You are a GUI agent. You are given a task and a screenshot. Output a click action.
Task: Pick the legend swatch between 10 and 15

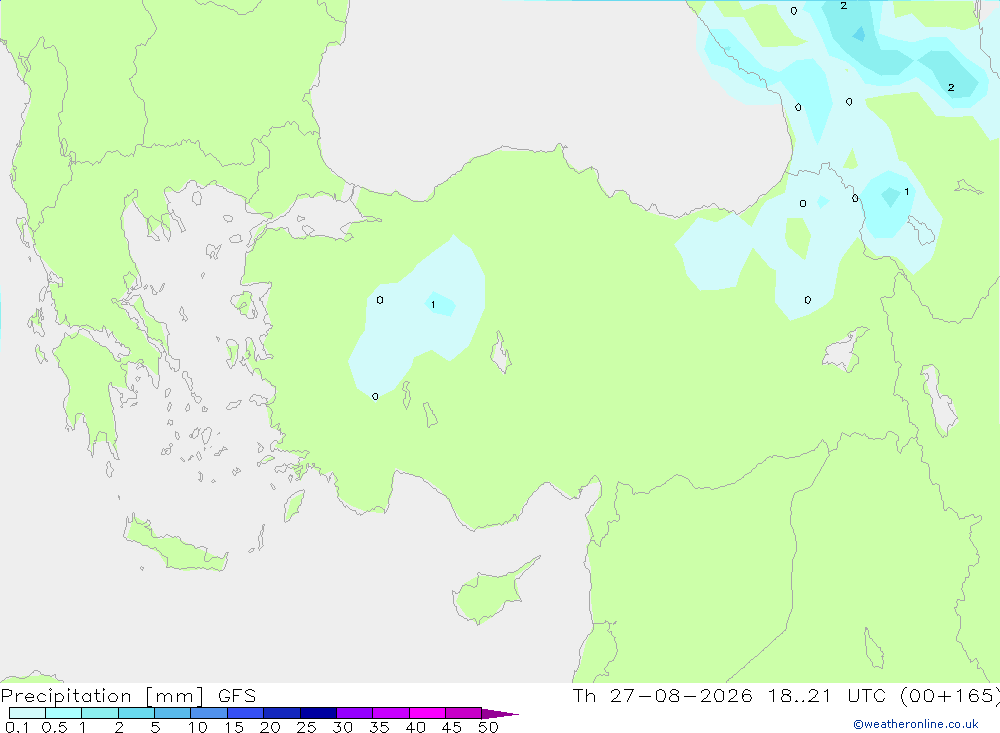[x=209, y=713]
